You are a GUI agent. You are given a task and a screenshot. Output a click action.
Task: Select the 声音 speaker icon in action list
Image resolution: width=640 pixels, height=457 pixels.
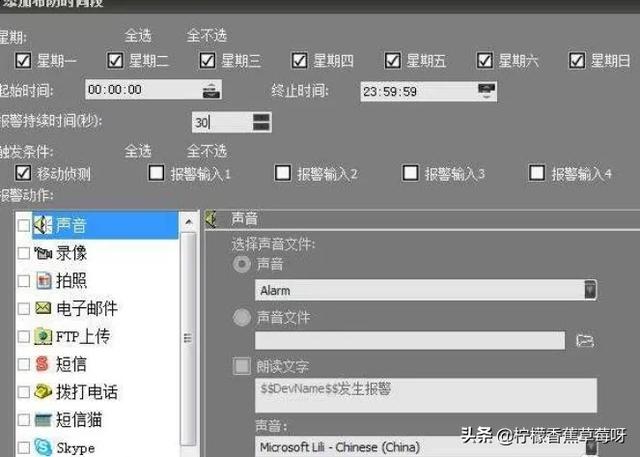tap(43, 225)
